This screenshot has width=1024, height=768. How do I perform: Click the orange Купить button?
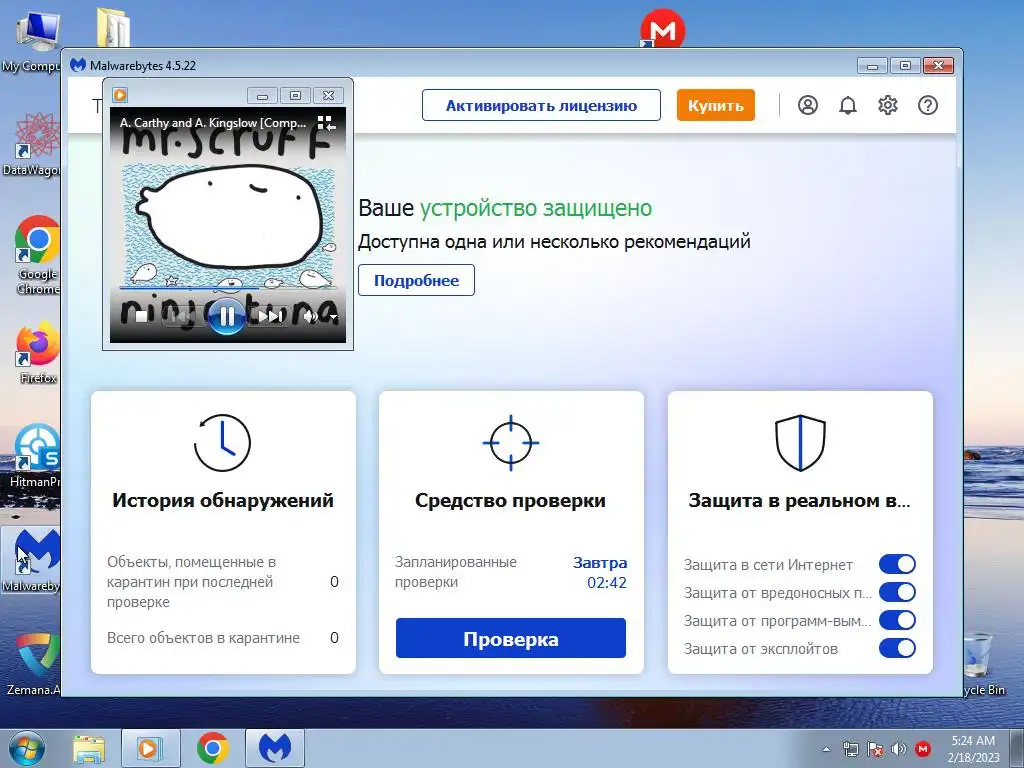pyautogui.click(x=716, y=105)
